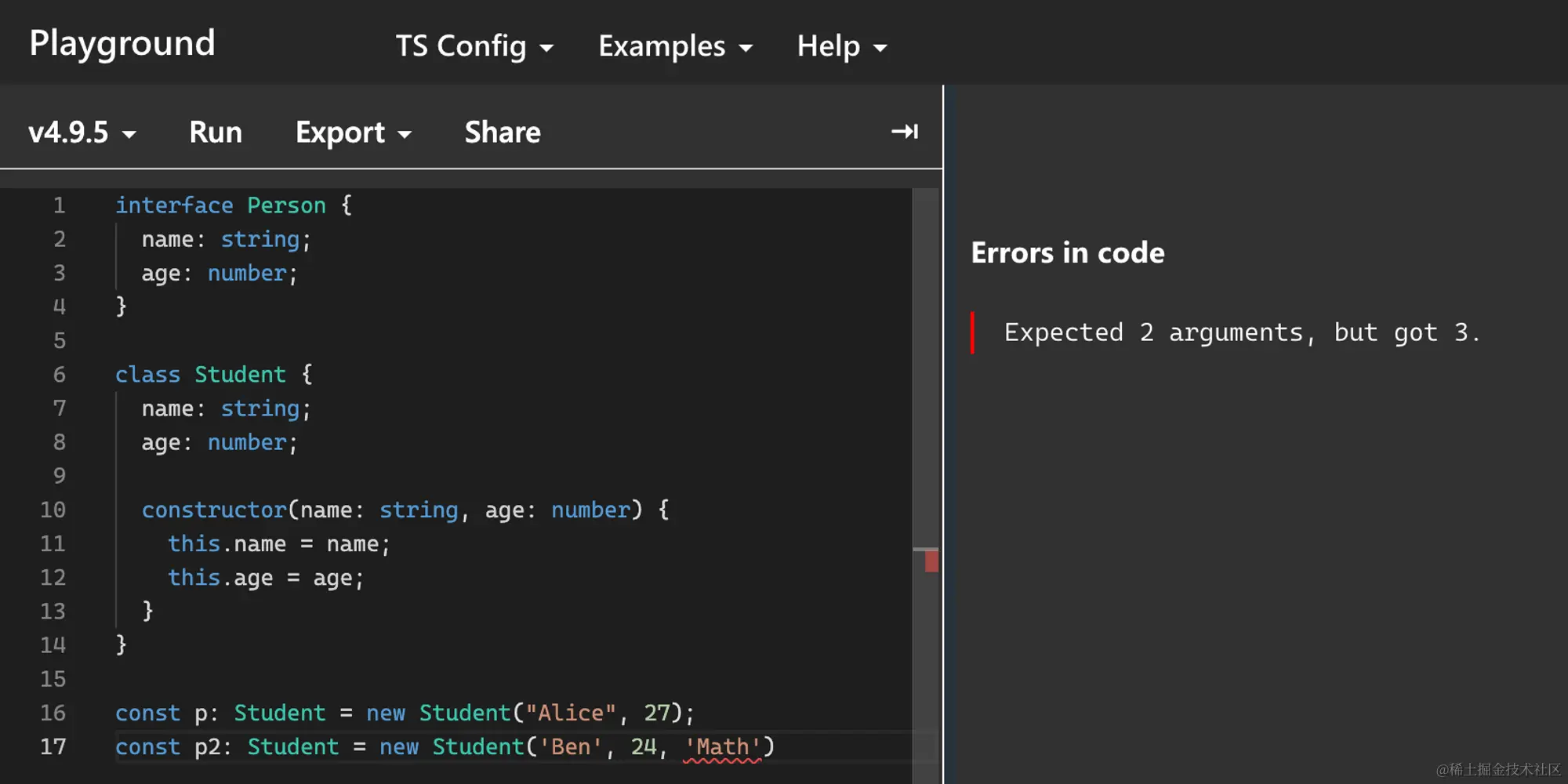This screenshot has width=1568, height=784.
Task: Place cursor on the constructor keyword
Action: [214, 510]
